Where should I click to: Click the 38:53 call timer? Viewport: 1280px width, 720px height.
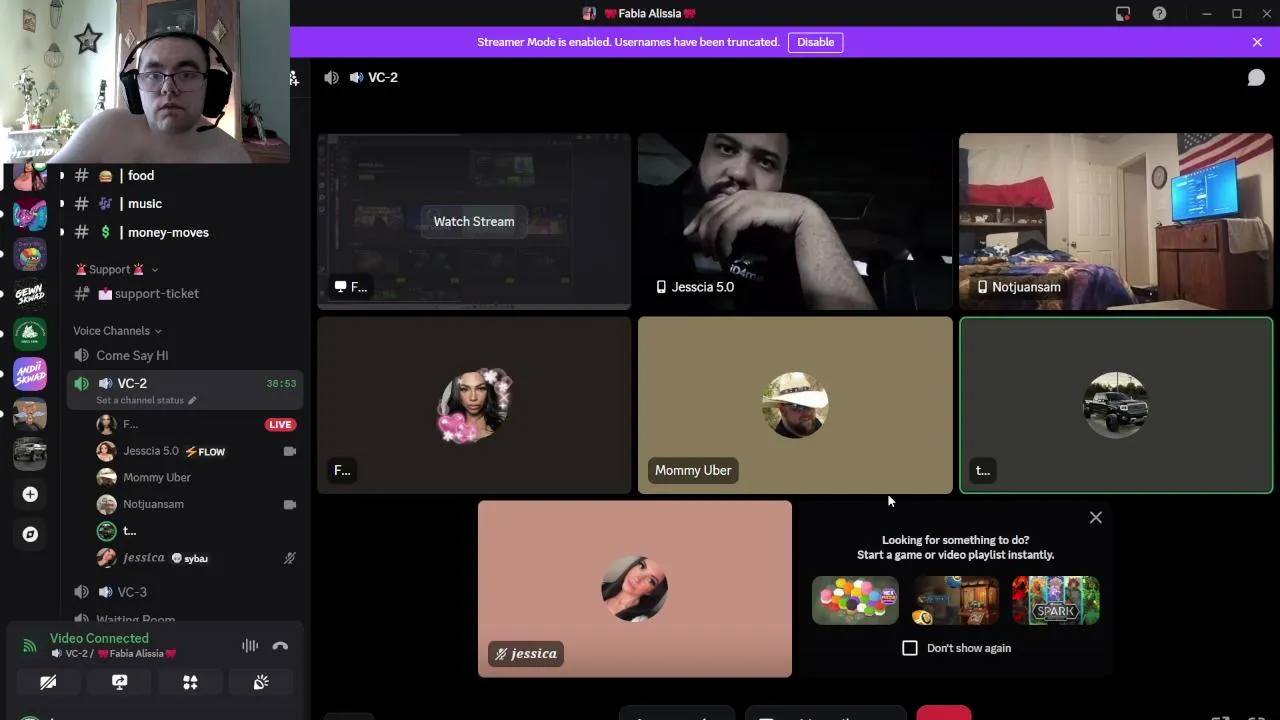click(281, 383)
